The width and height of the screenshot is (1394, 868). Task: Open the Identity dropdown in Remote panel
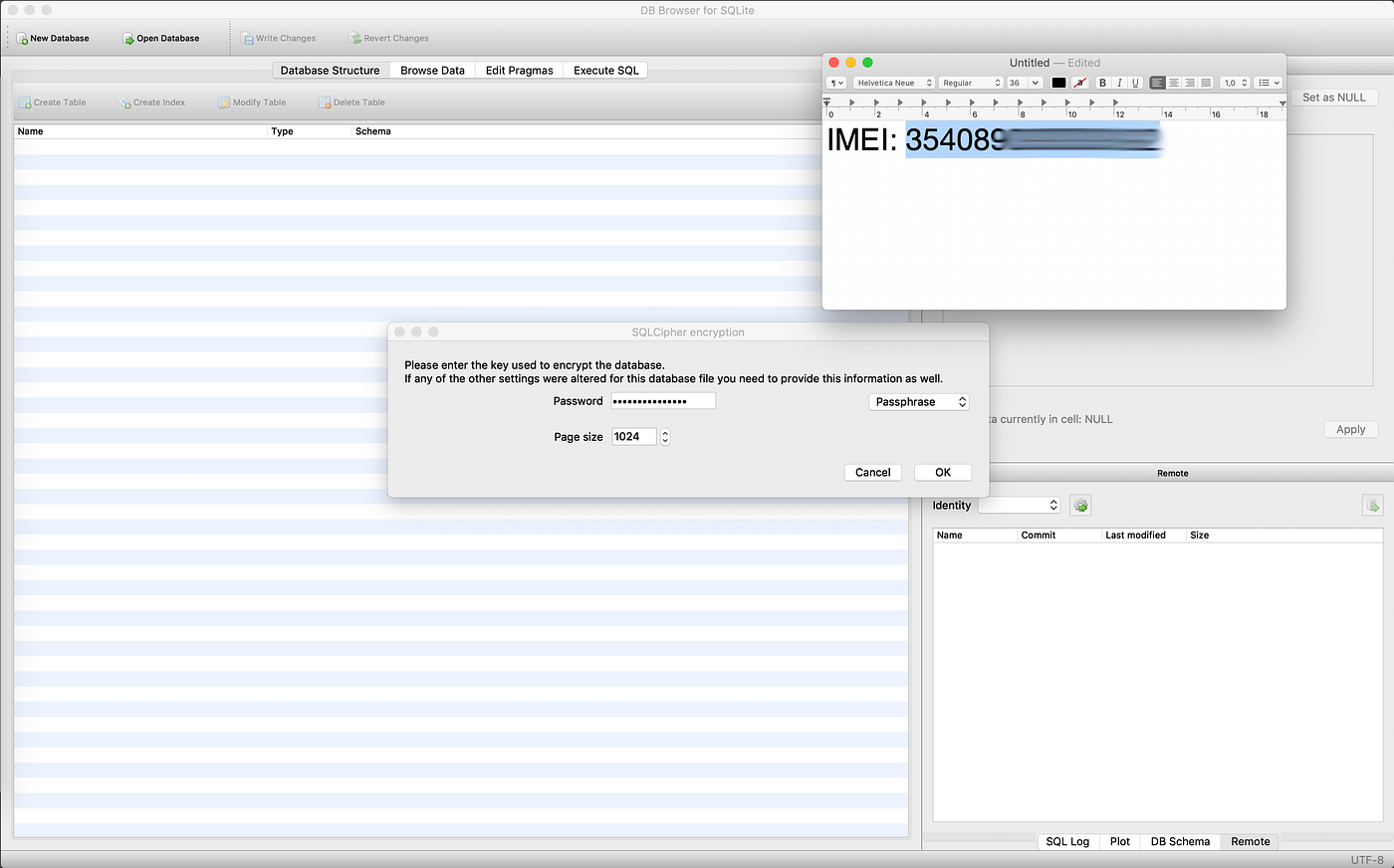1020,506
